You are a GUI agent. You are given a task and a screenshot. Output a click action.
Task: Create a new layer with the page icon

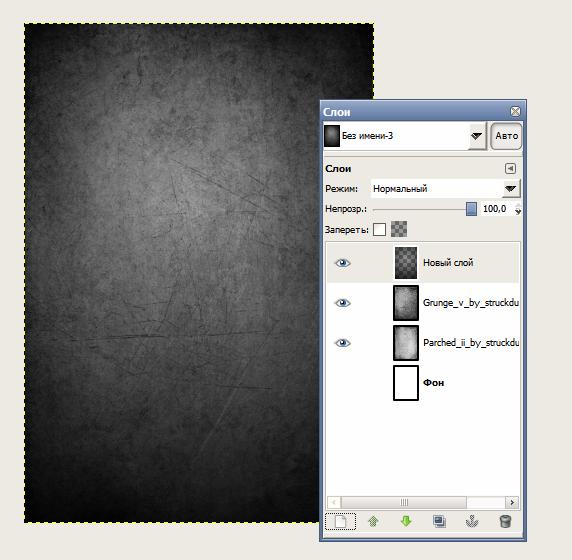click(x=340, y=521)
